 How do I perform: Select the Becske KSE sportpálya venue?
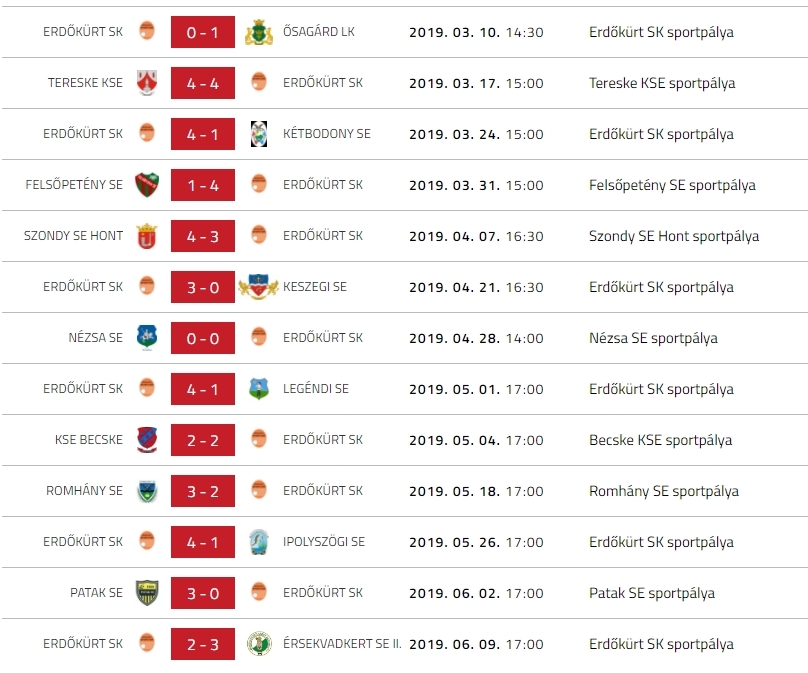click(x=661, y=440)
